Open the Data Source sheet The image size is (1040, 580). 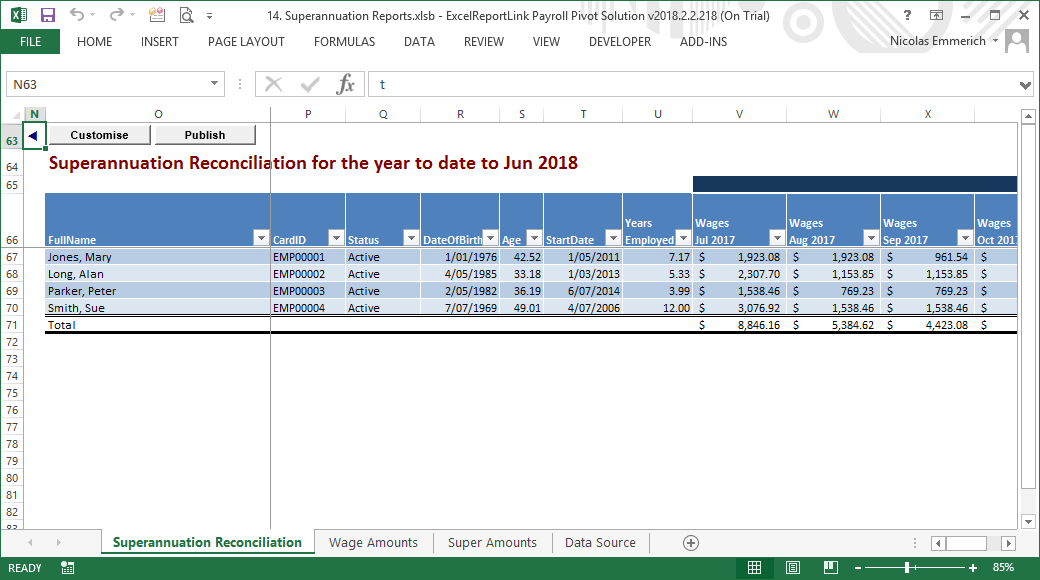[x=599, y=542]
